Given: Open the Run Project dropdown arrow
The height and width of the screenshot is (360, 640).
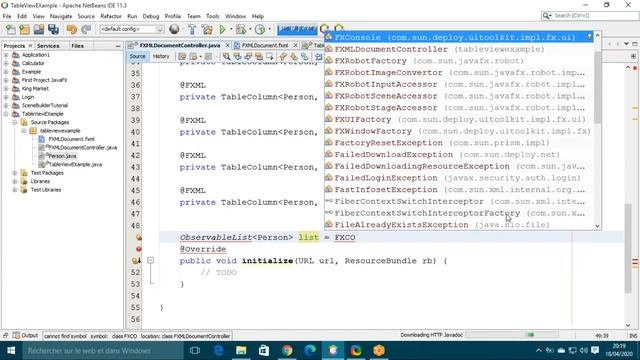Looking at the screenshot, I should coord(231,29).
